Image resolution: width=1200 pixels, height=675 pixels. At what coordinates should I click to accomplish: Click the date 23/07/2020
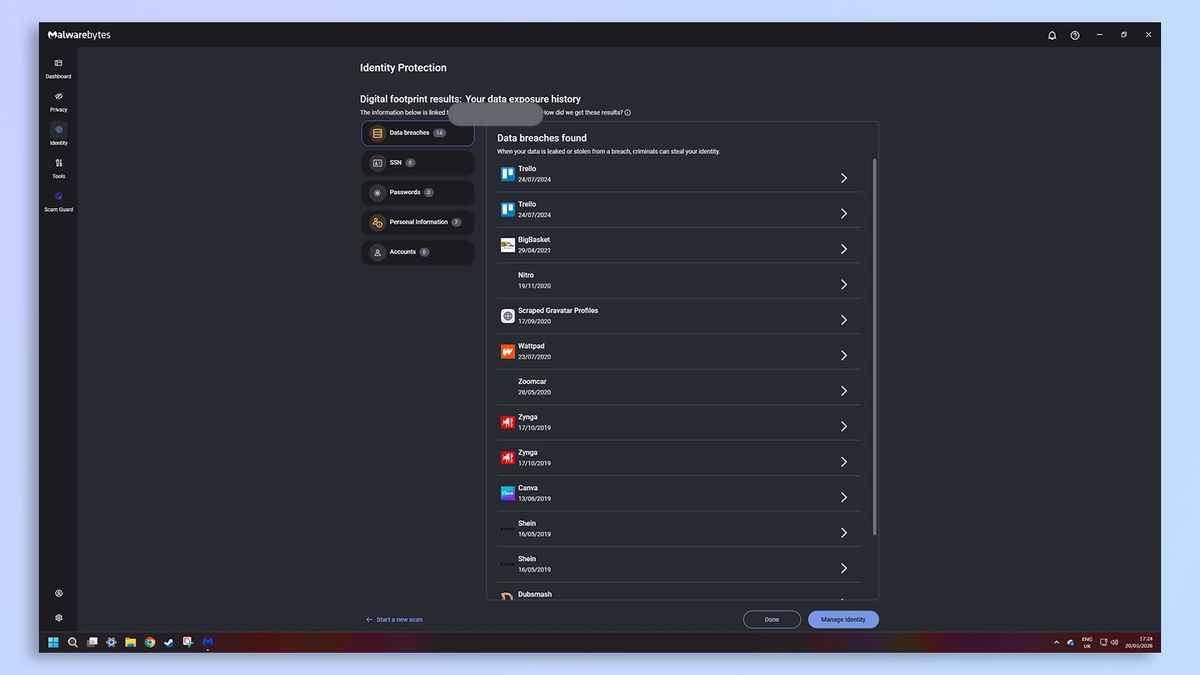(534, 357)
